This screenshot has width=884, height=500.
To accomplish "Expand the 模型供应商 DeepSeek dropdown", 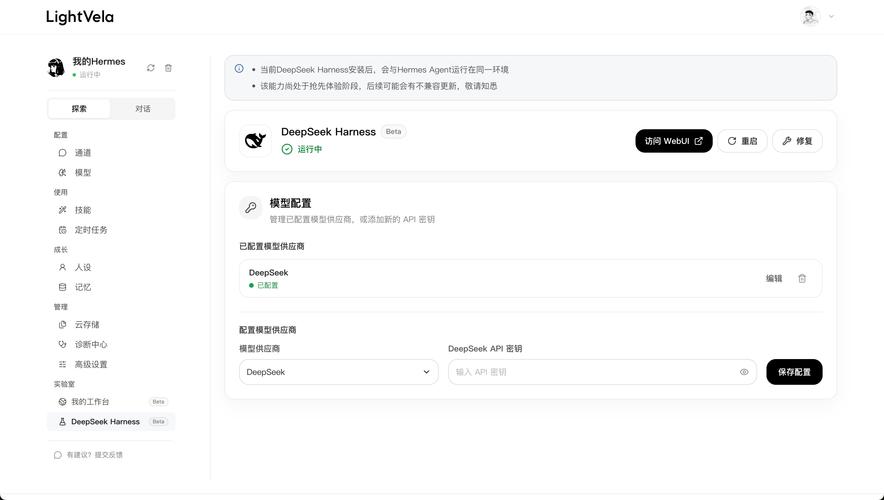I will pos(338,372).
